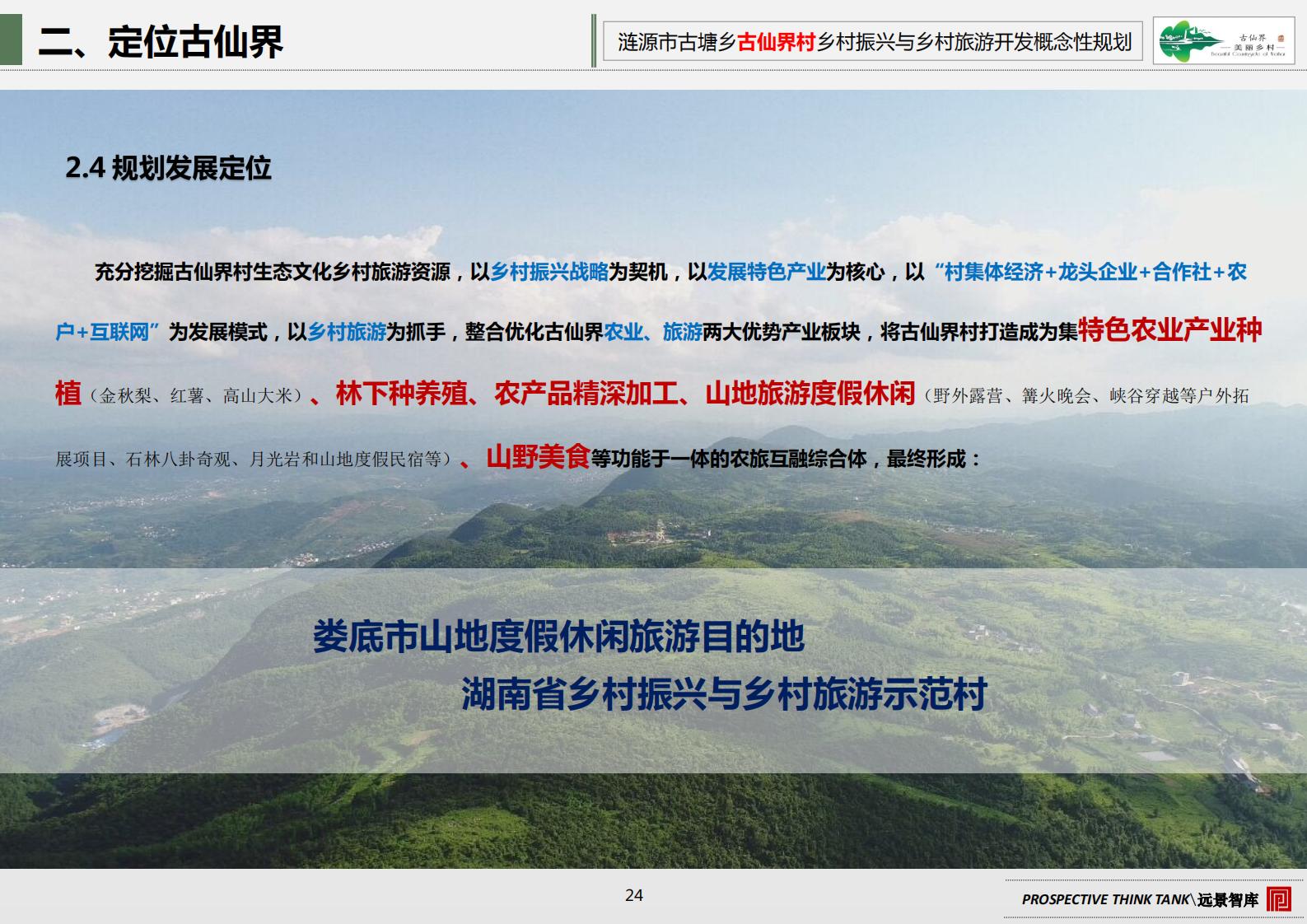The width and height of the screenshot is (1307, 924).
Task: Click blue text 村集体经济+龙头企业+合作社
Action: point(1078,272)
